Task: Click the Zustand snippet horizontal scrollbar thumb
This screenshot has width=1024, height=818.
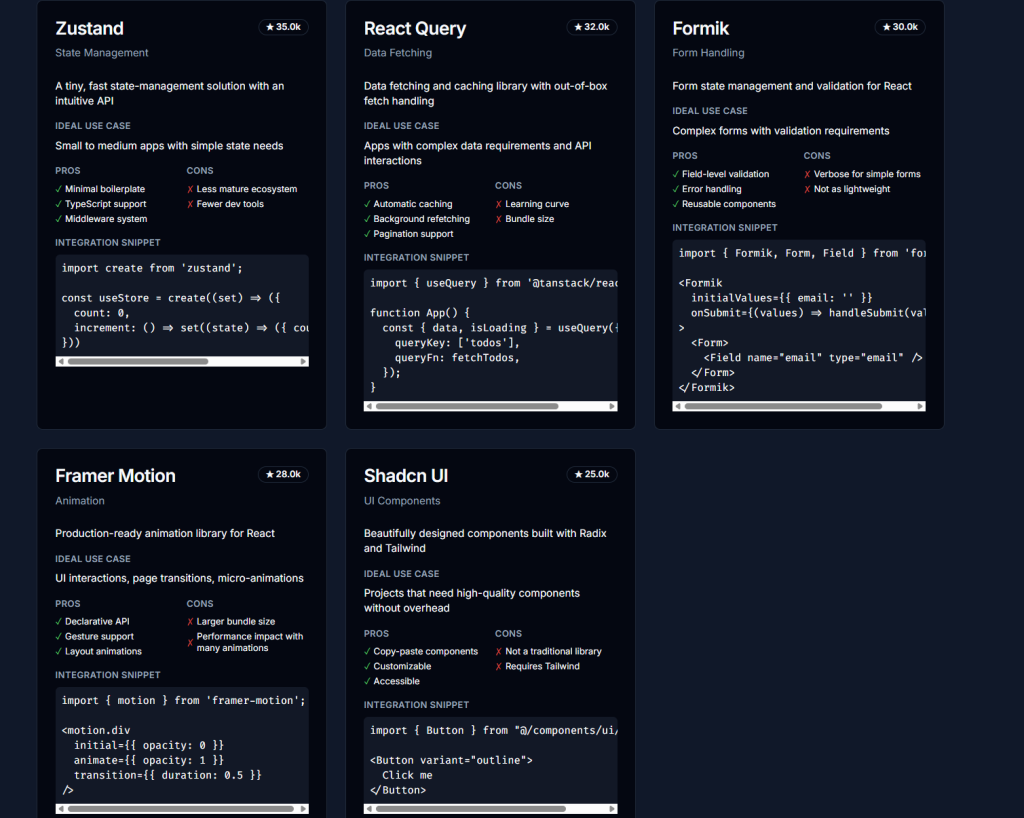Action: (138, 361)
